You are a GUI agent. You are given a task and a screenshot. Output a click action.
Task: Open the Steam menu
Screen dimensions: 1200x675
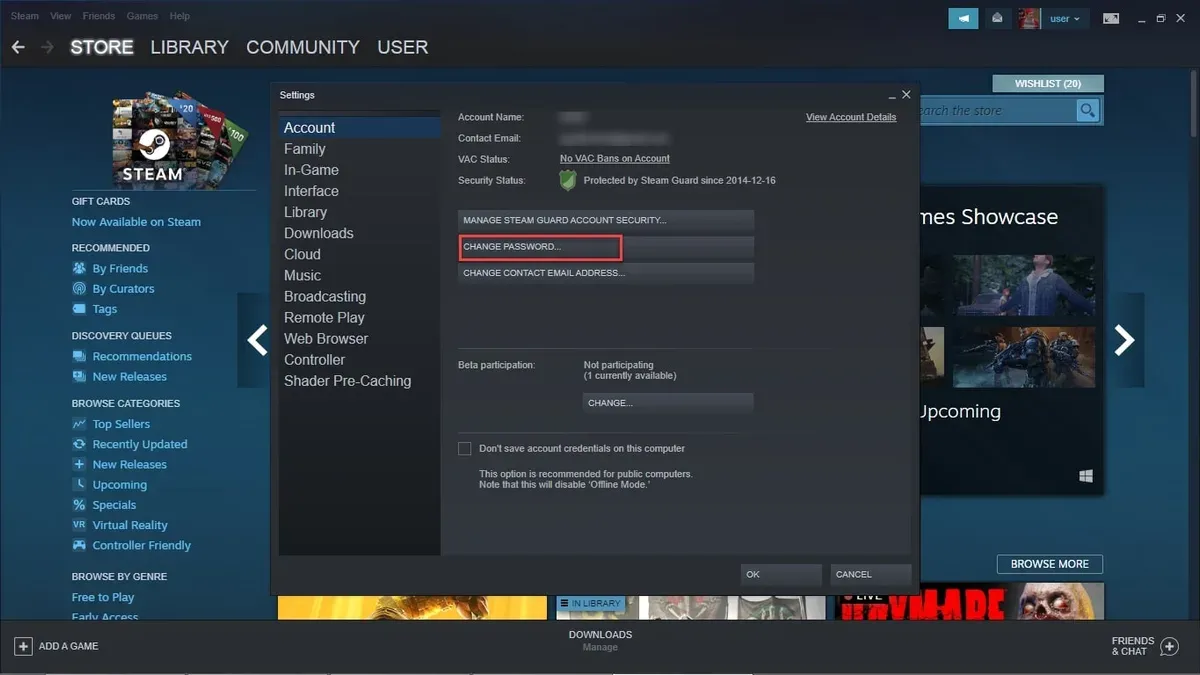(24, 16)
